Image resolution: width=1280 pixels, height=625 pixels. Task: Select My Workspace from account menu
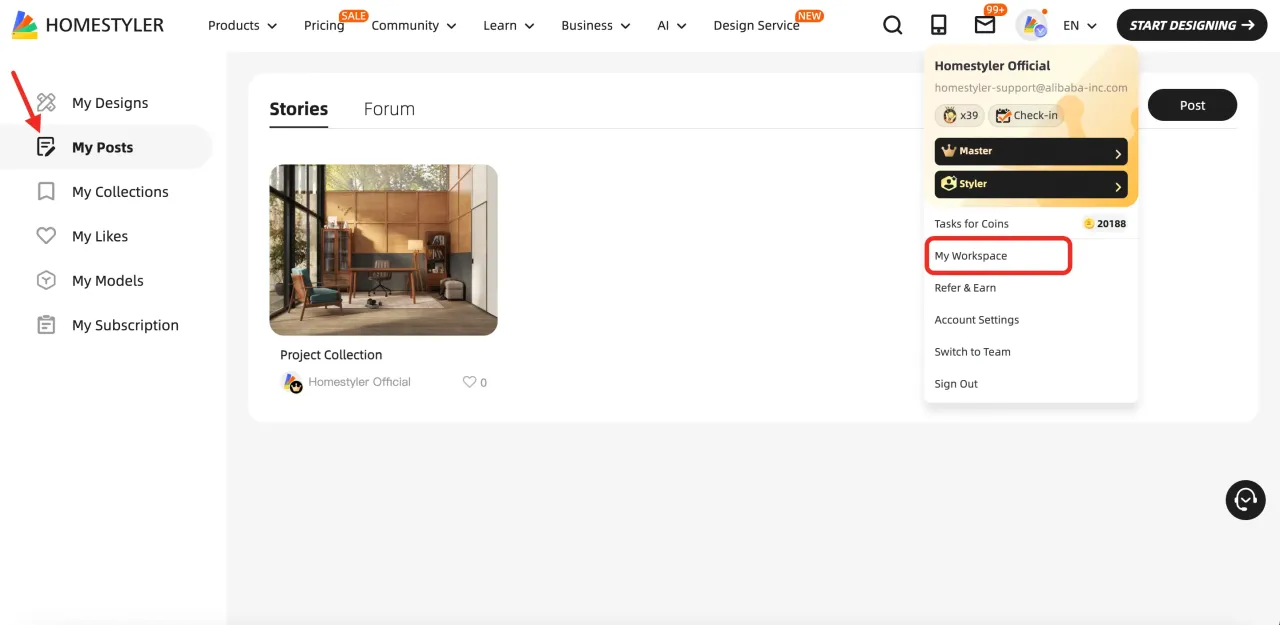[997, 256]
